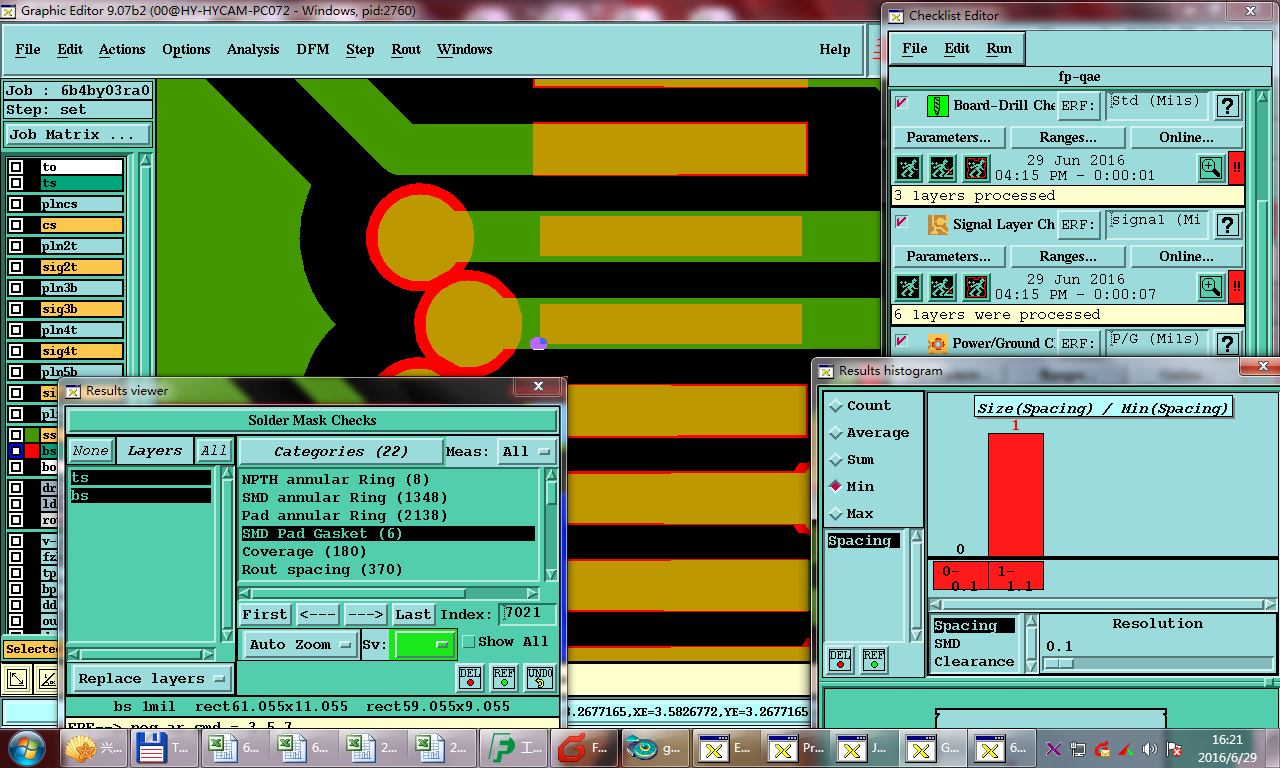Open help for Power/Ground Check
Viewport: 1280px width, 768px height.
point(1227,343)
